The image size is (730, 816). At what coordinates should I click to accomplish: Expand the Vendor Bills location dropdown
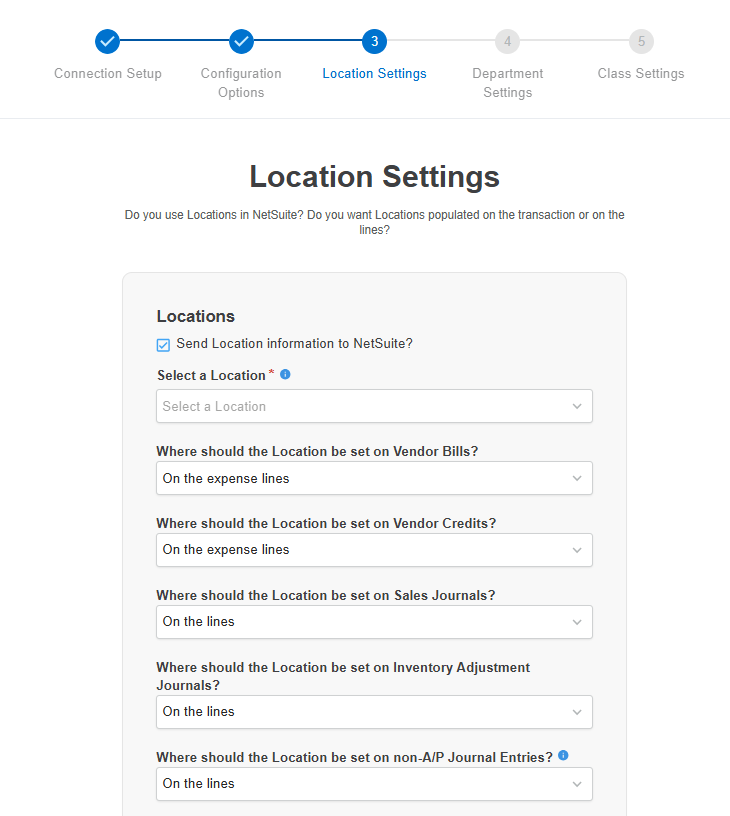(374, 478)
